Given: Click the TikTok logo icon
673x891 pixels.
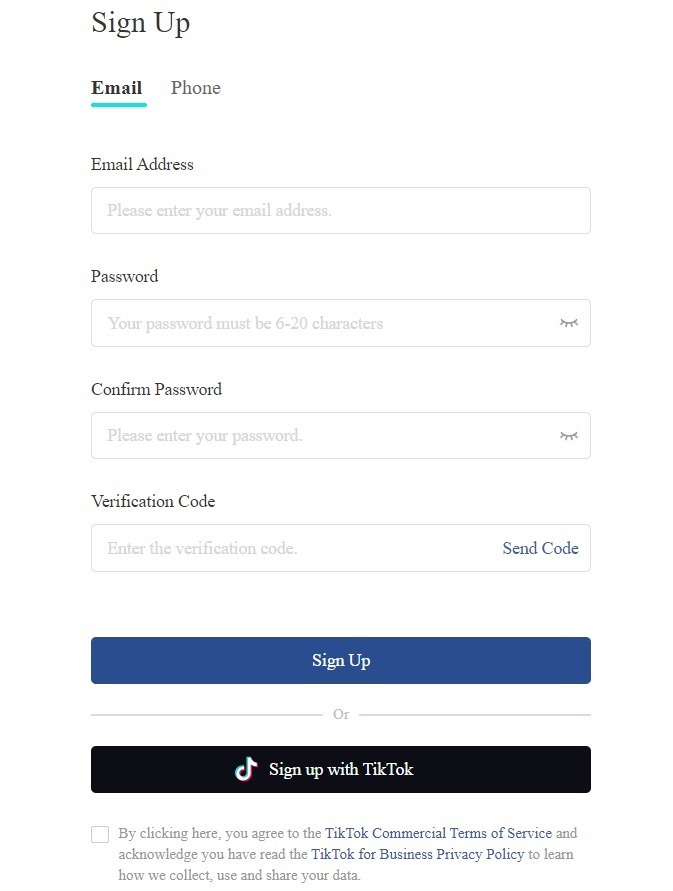Looking at the screenshot, I should tap(246, 769).
